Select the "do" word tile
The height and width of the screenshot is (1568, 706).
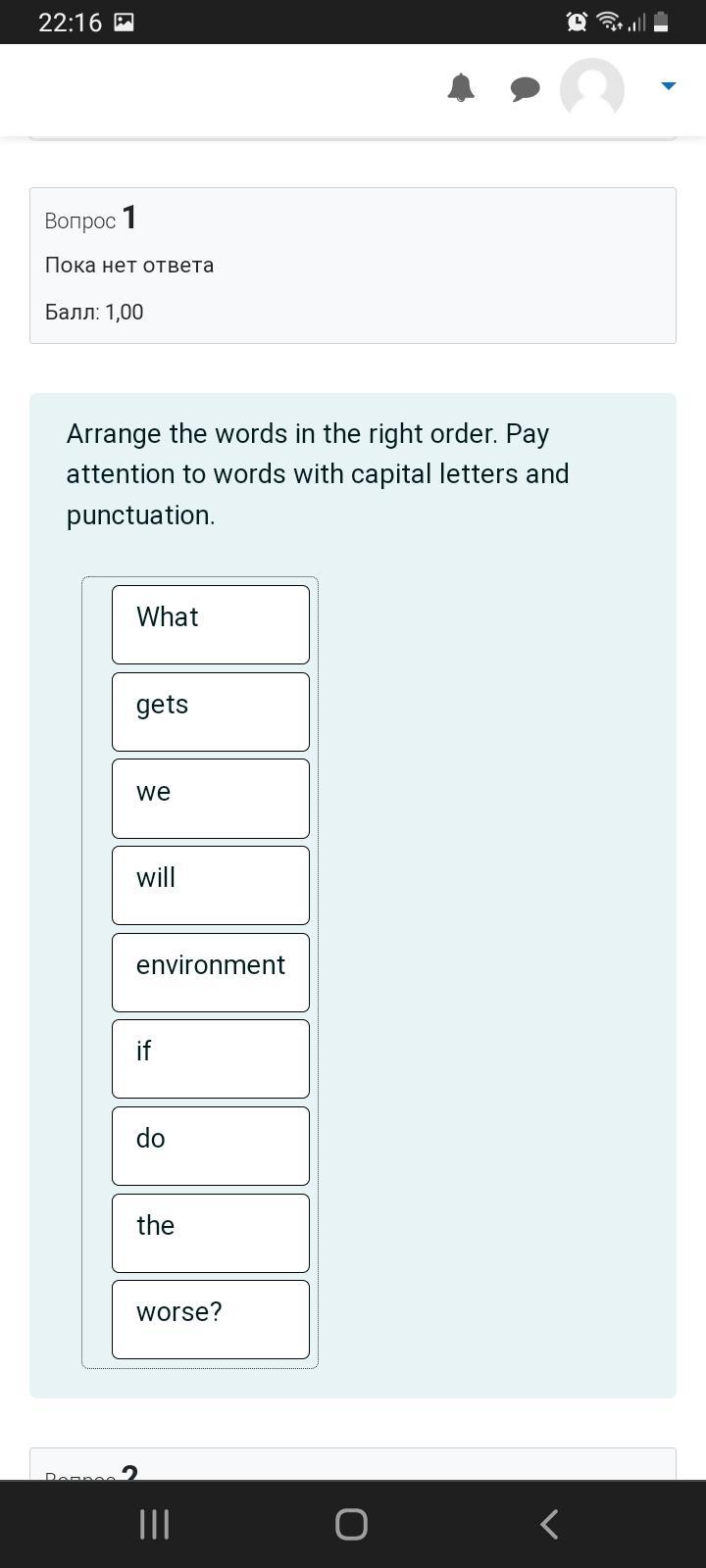[x=211, y=1146]
